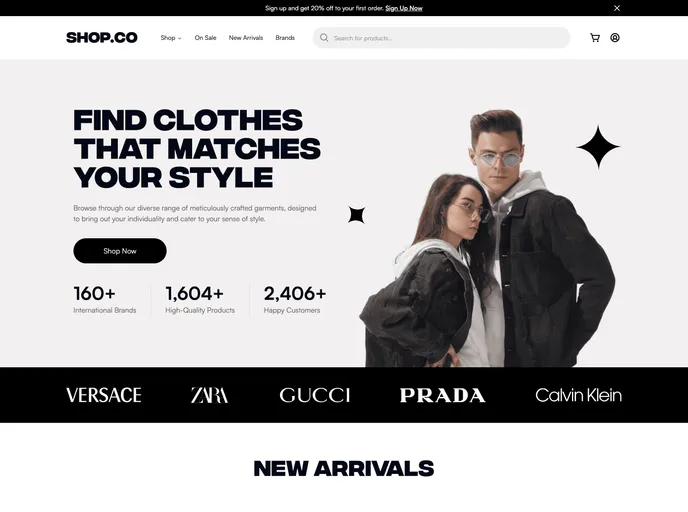
Task: Dismiss the promo banner with the X
Action: click(x=617, y=8)
